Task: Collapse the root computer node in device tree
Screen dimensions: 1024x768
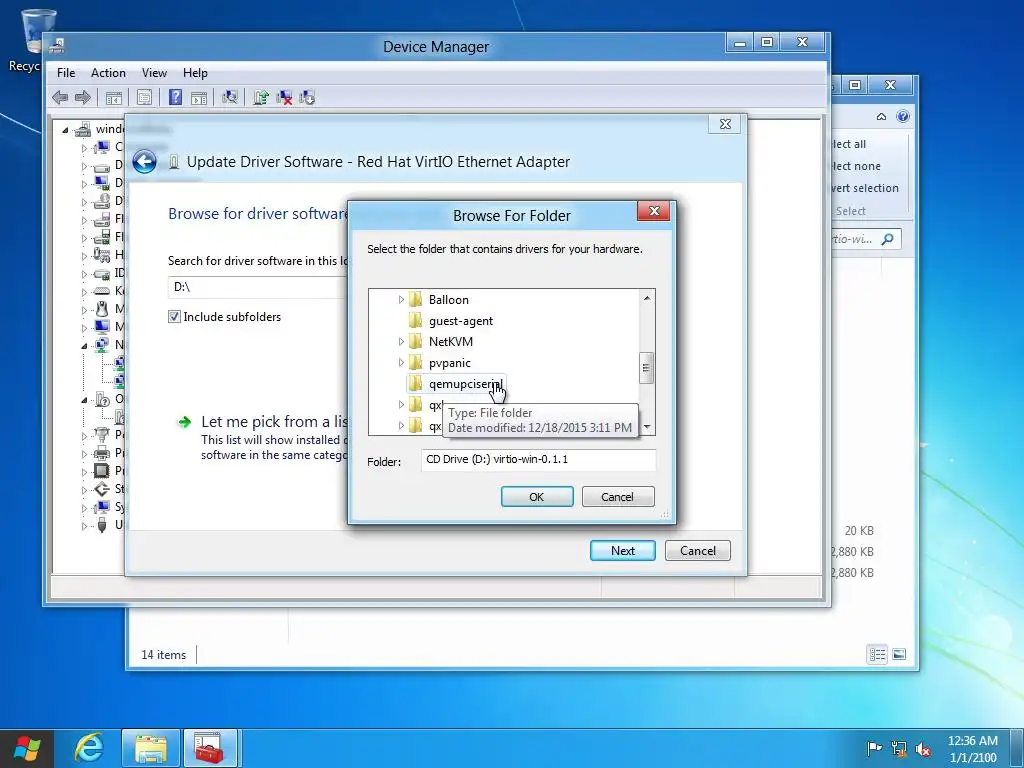Action: pos(65,130)
